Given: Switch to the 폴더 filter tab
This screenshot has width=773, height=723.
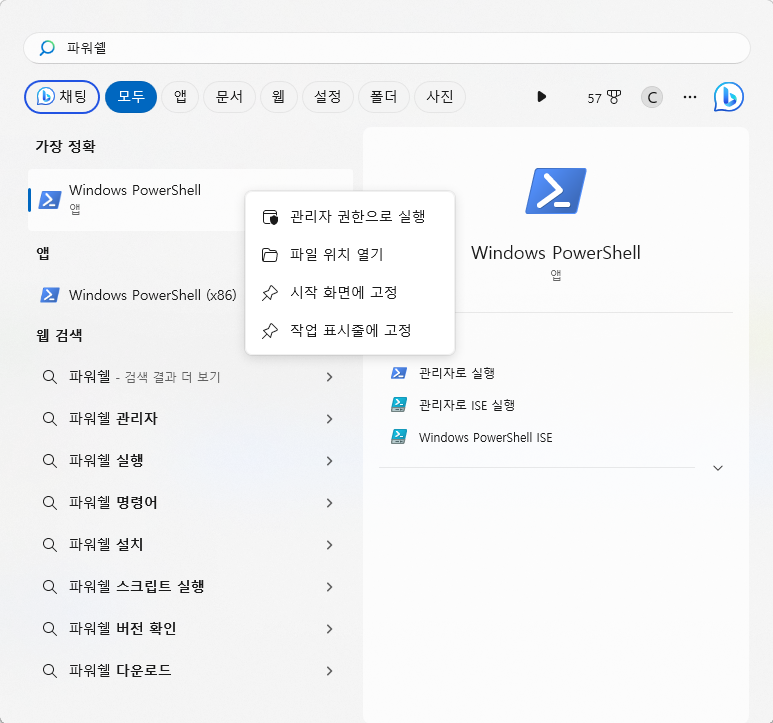Looking at the screenshot, I should pyautogui.click(x=384, y=97).
